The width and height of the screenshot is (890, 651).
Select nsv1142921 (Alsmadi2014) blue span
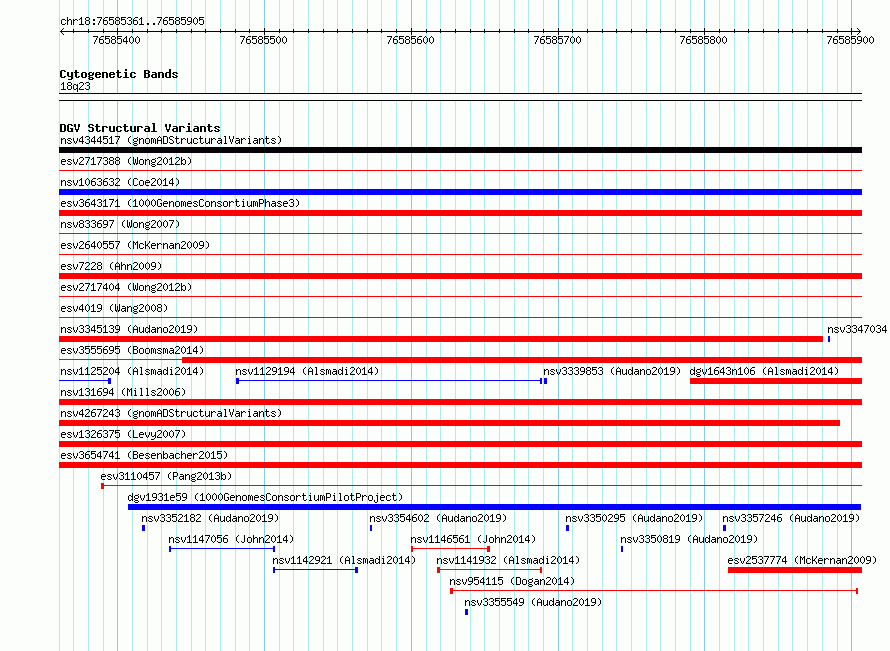click(x=316, y=570)
